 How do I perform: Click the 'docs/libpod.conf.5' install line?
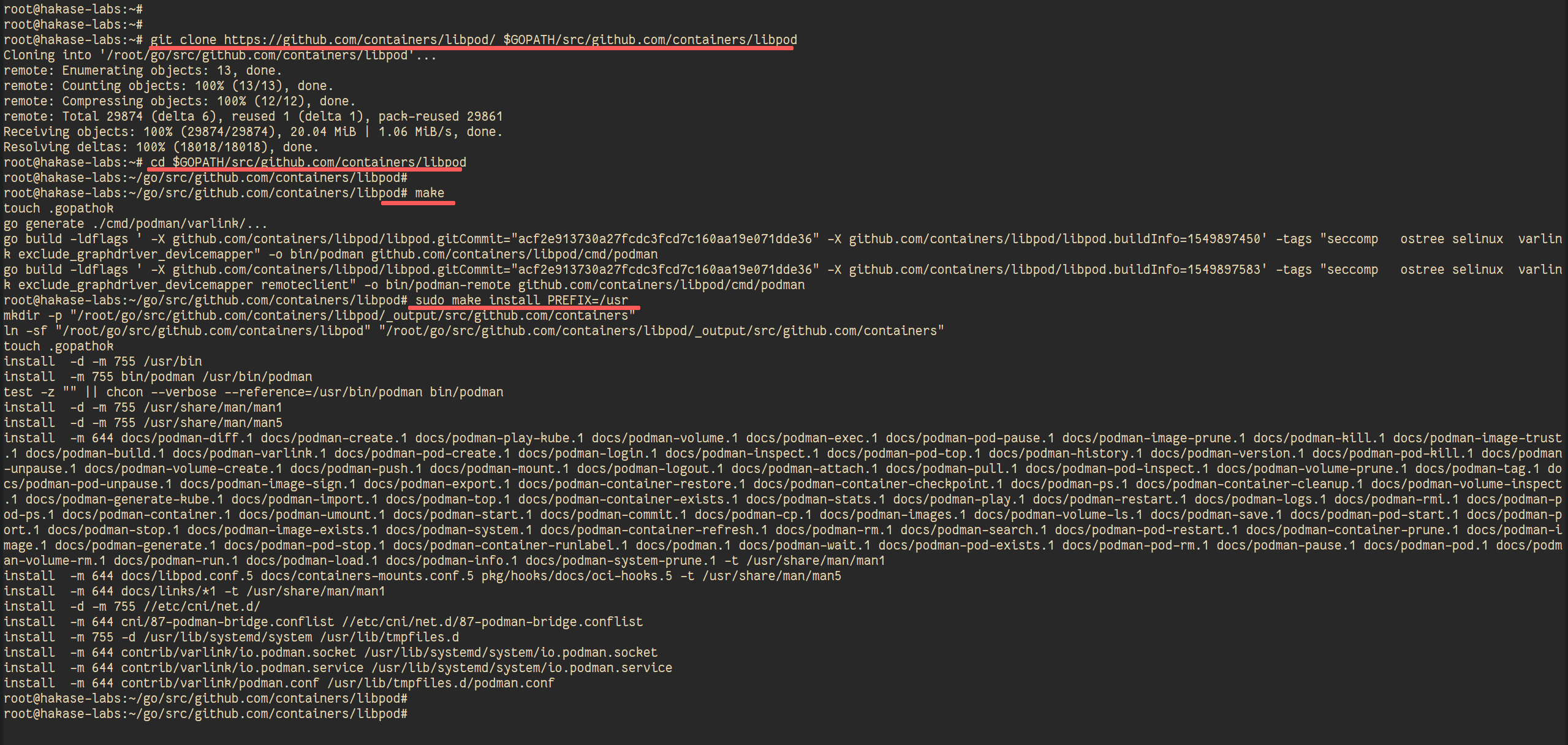(422, 576)
